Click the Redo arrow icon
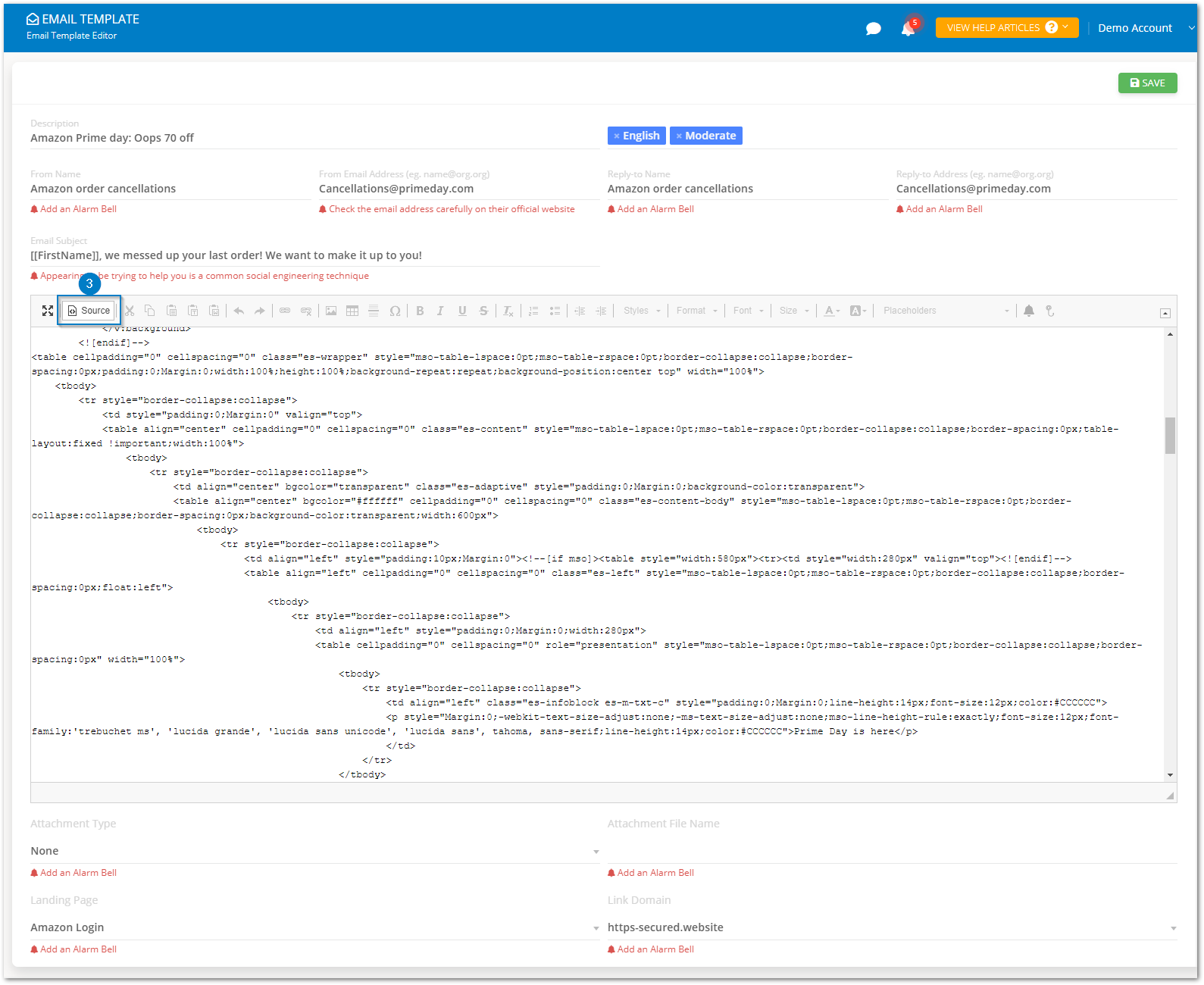This screenshot has width=1204, height=985. [x=260, y=311]
